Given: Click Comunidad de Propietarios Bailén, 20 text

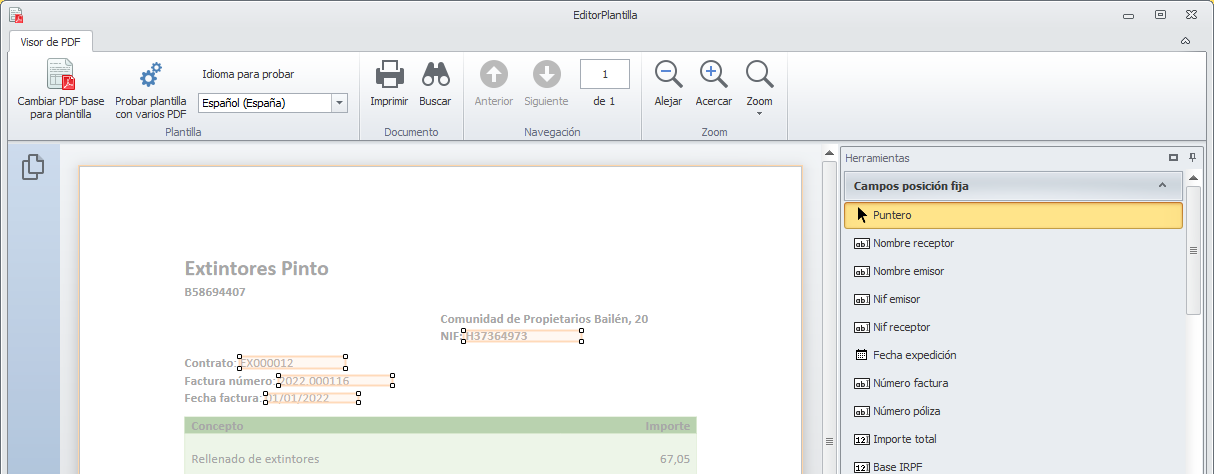Looking at the screenshot, I should click(544, 318).
